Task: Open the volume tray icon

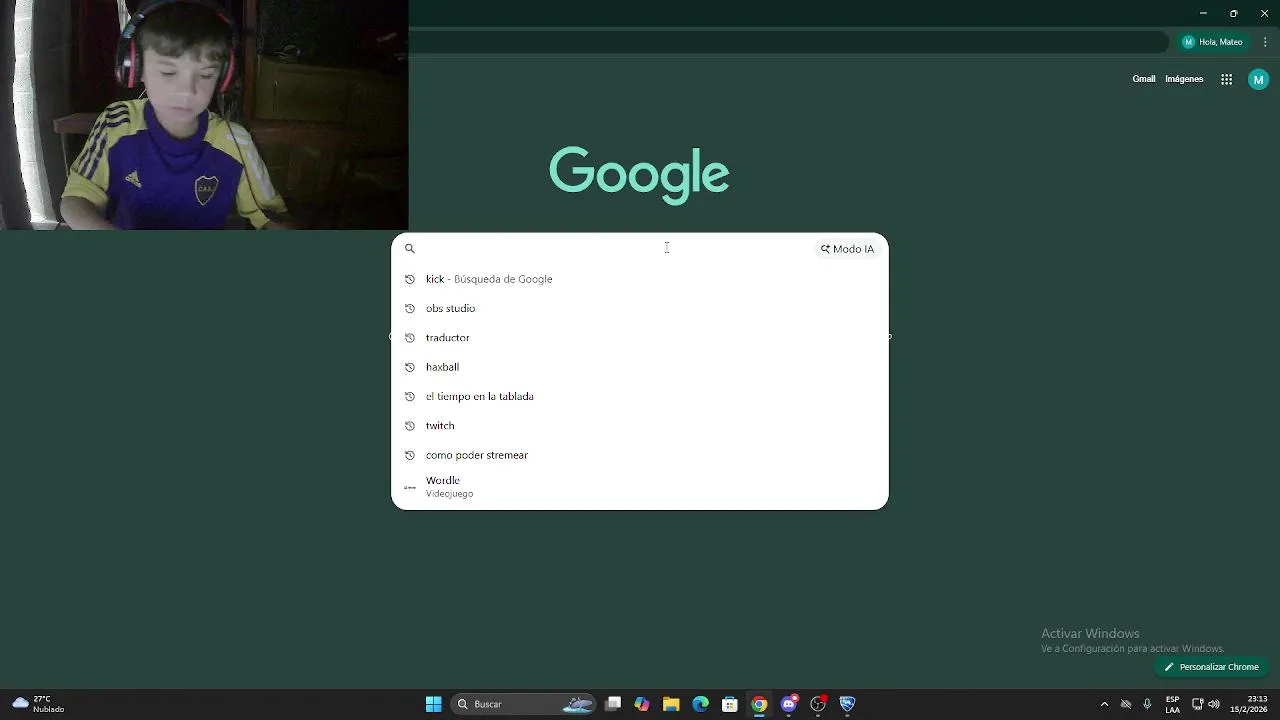Action: (x=1214, y=704)
